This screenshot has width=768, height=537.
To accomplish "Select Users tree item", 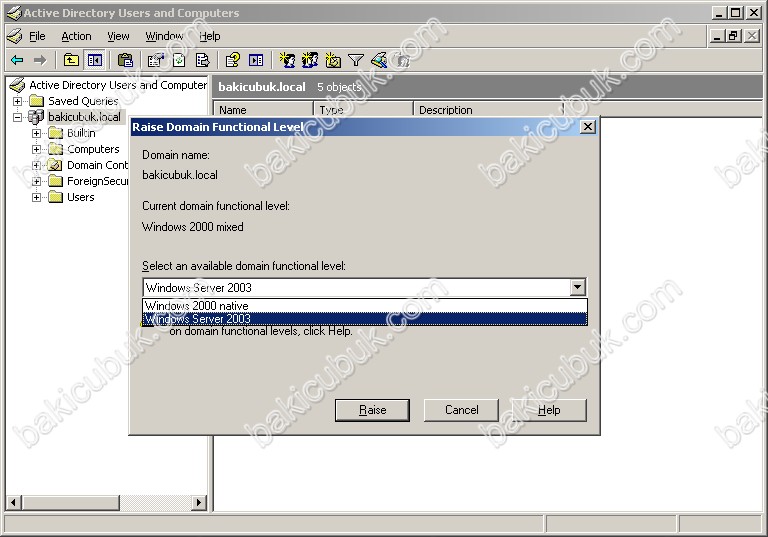I will coord(80,197).
